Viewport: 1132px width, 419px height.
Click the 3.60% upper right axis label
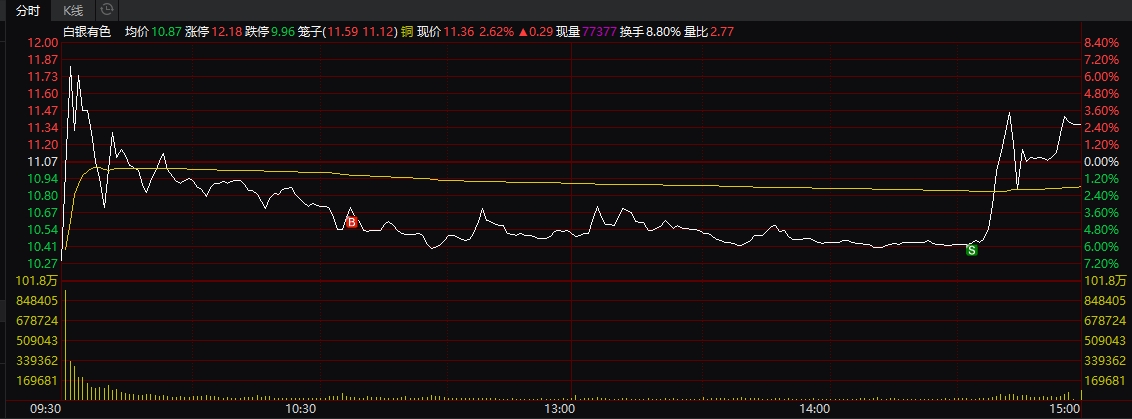[1101, 111]
